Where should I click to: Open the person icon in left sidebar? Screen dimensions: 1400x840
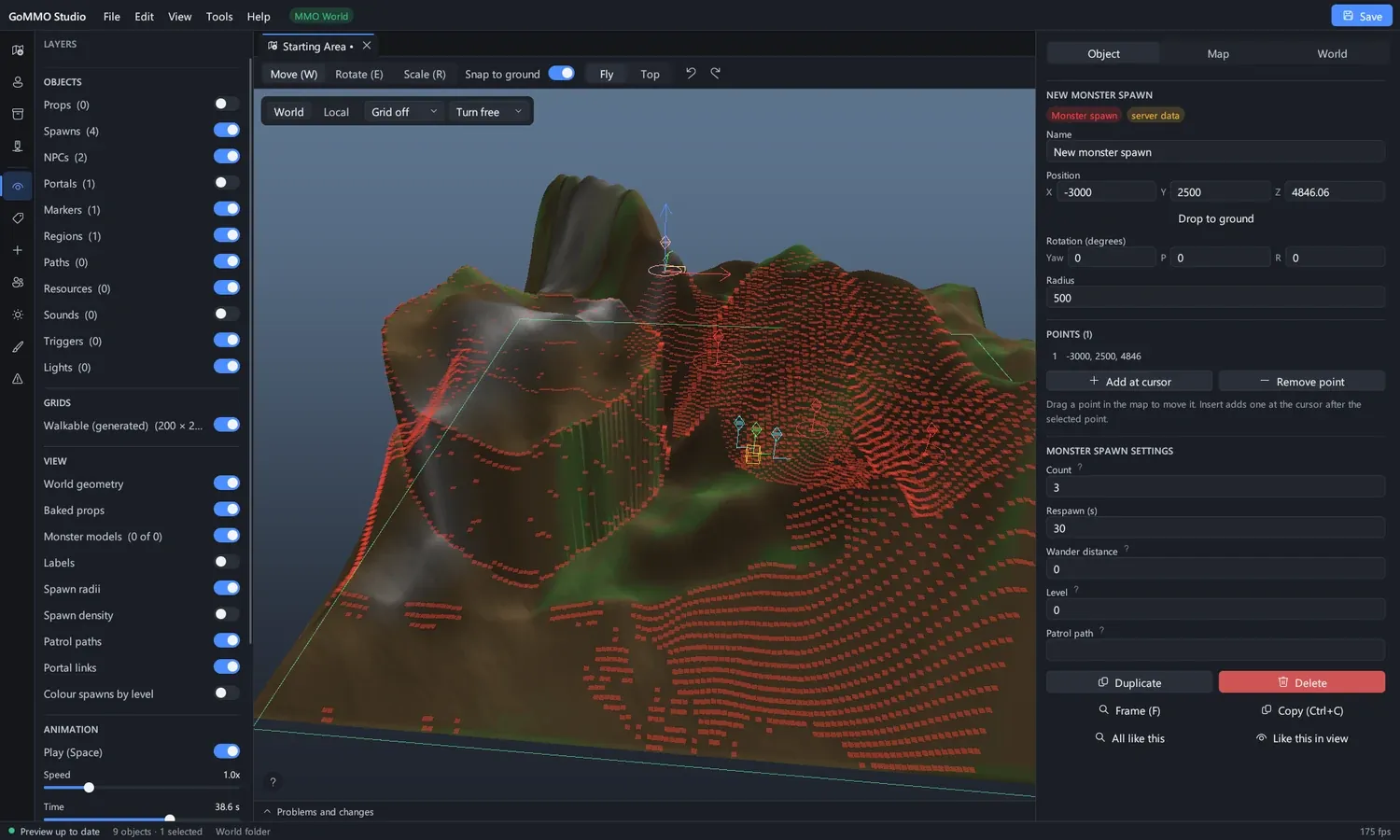point(18,82)
